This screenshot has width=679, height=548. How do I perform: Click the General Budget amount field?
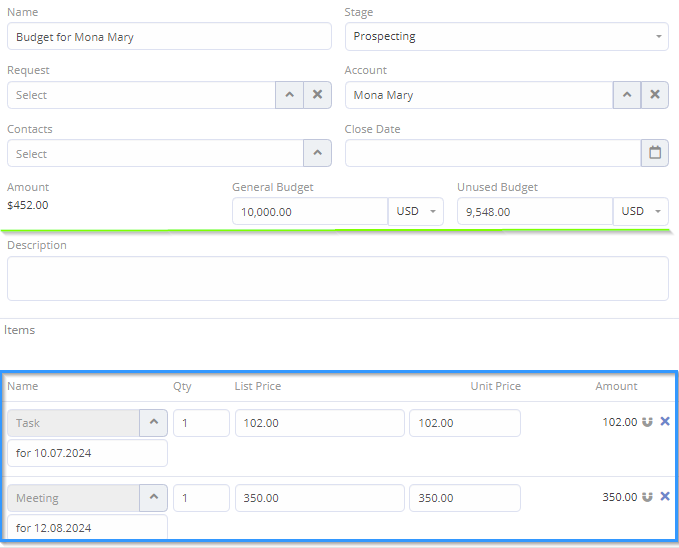[309, 212]
